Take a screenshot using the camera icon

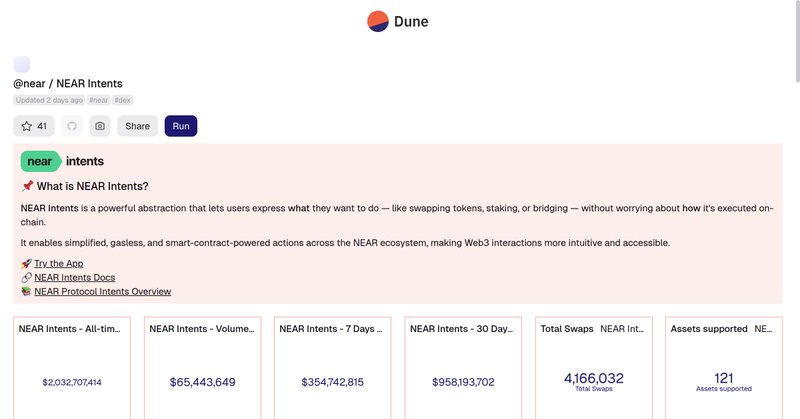click(100, 126)
